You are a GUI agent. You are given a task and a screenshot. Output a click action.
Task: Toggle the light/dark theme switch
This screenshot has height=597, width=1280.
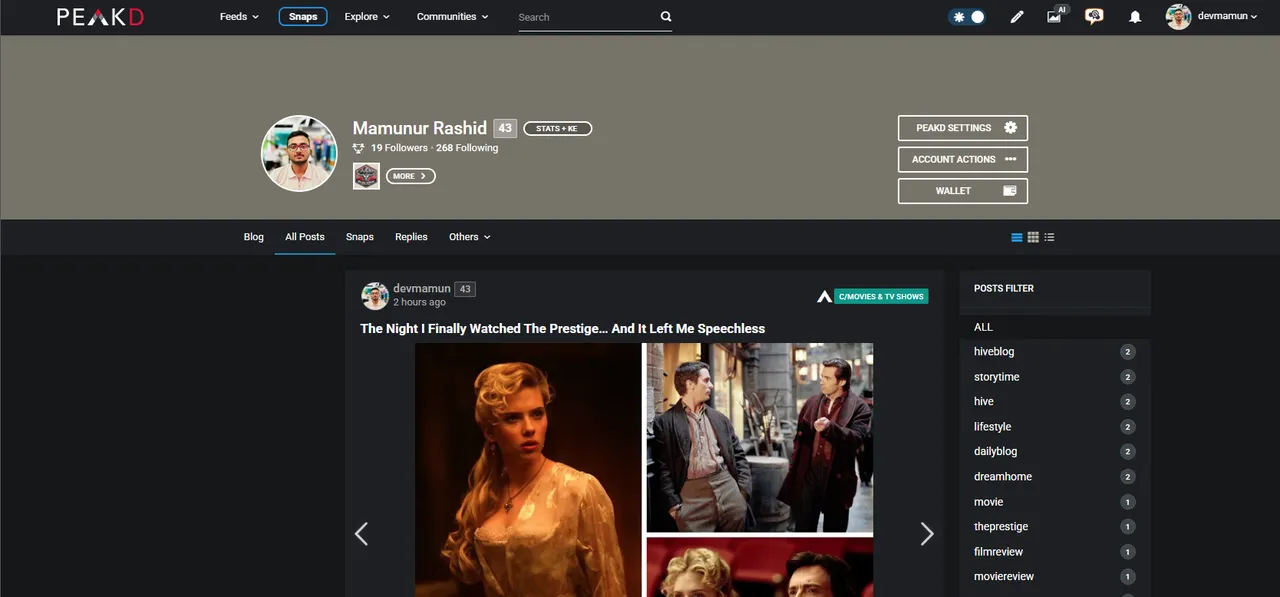click(967, 17)
